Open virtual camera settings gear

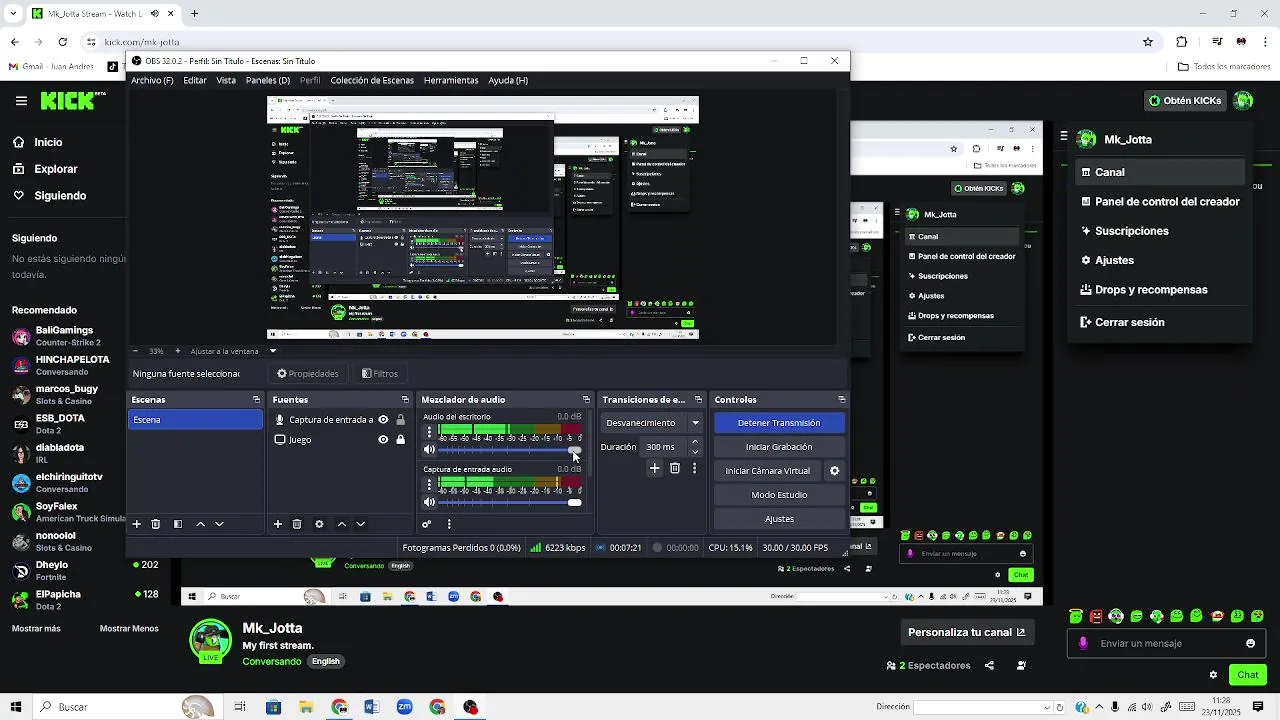click(x=835, y=471)
